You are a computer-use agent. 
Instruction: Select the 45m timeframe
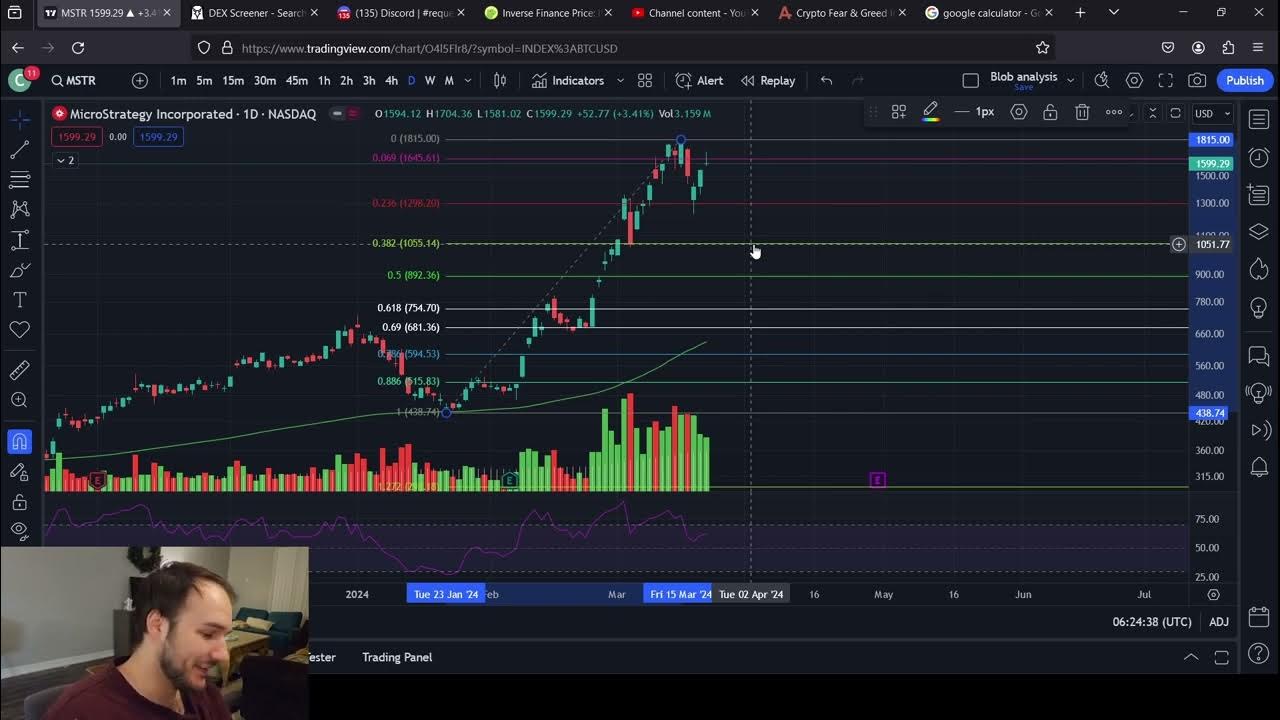click(x=297, y=81)
